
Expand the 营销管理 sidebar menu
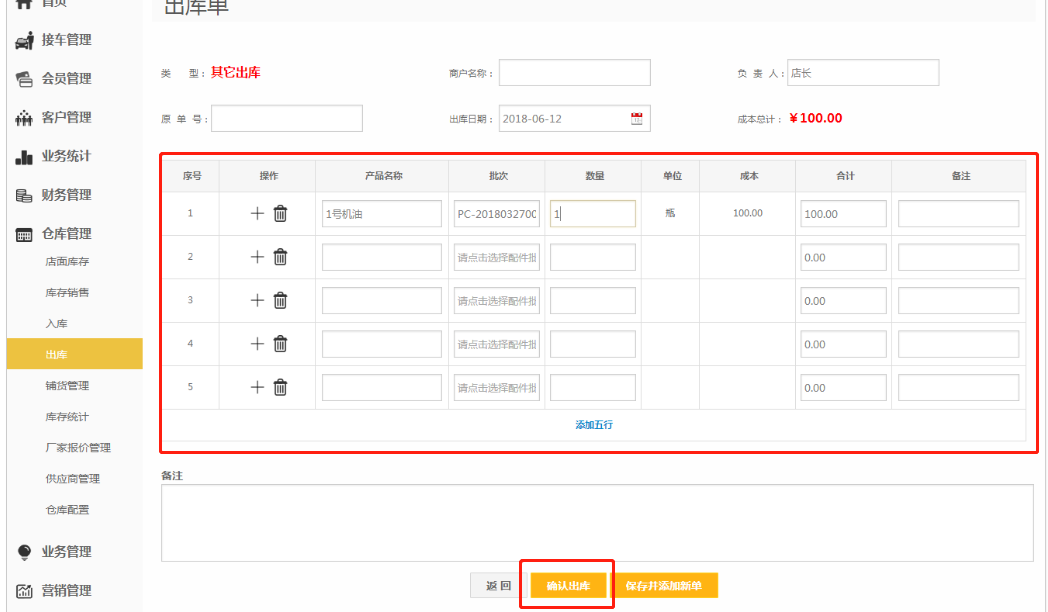coord(66,590)
